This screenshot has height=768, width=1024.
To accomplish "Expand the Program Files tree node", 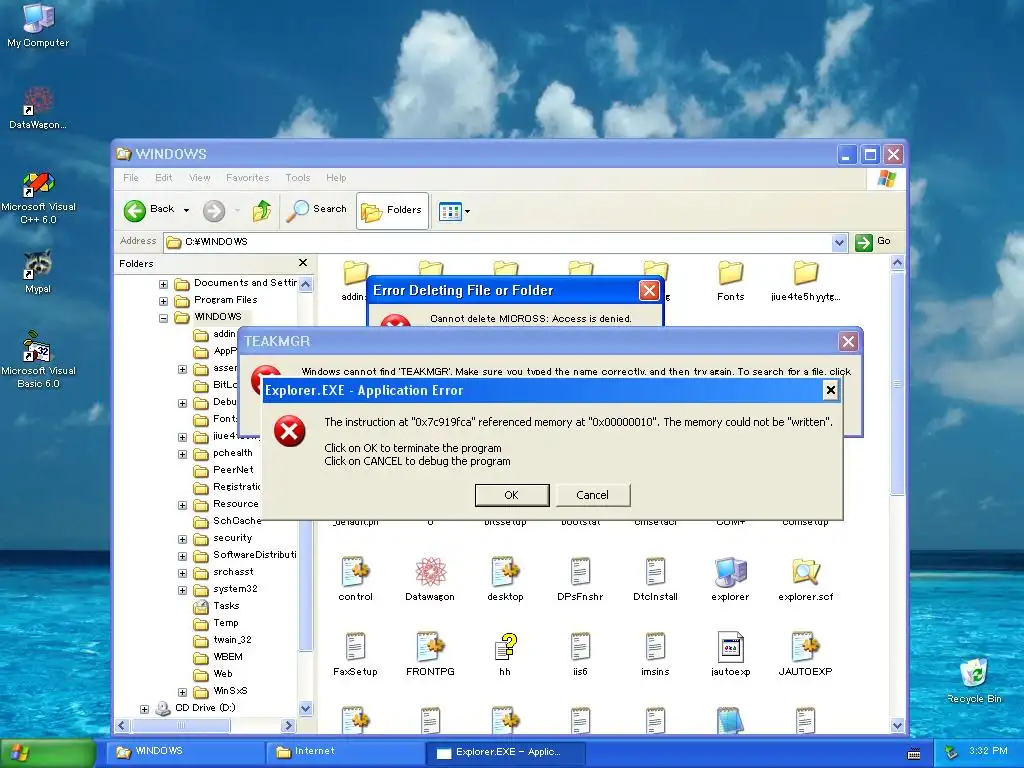I will [x=163, y=301].
